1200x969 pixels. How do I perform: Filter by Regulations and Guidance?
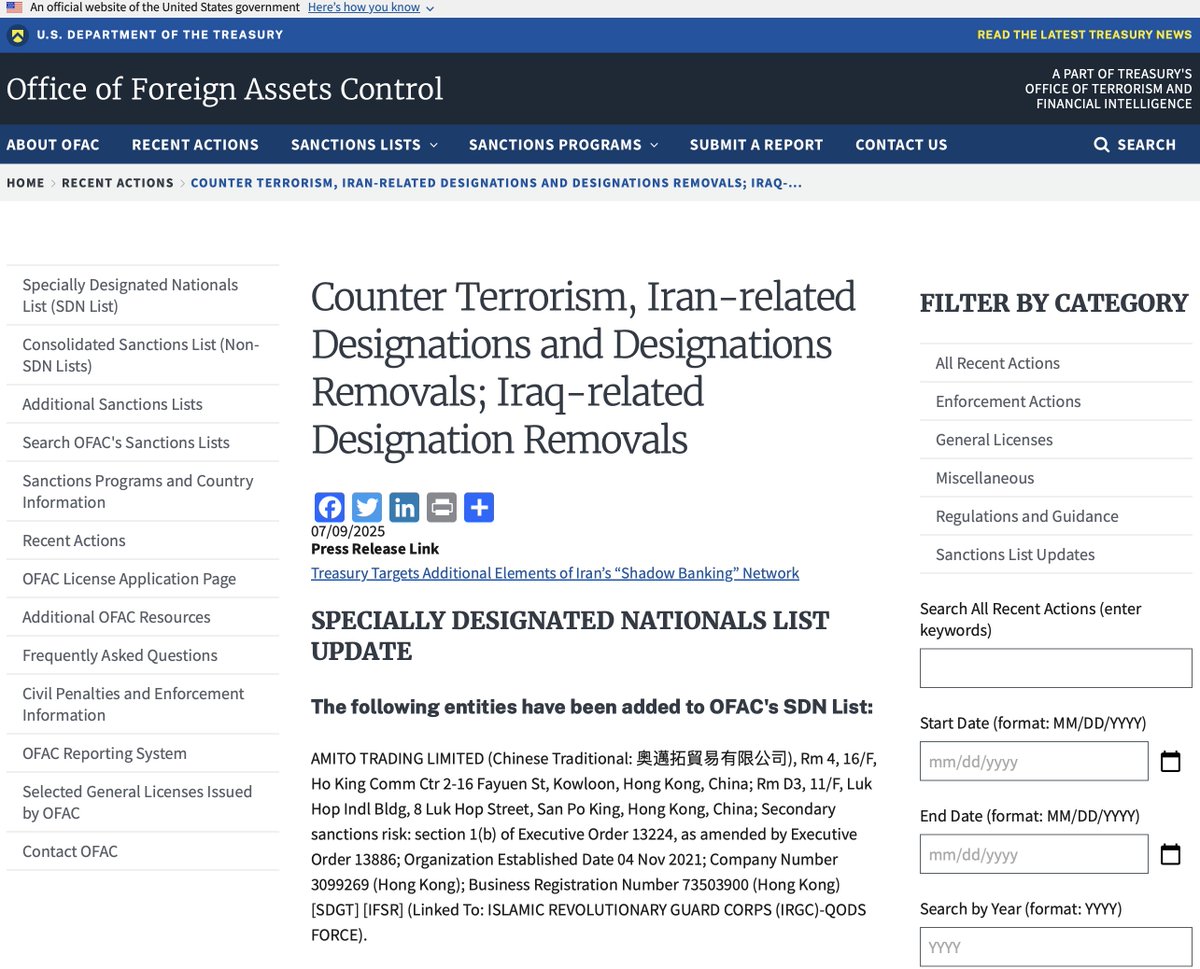1055,516
